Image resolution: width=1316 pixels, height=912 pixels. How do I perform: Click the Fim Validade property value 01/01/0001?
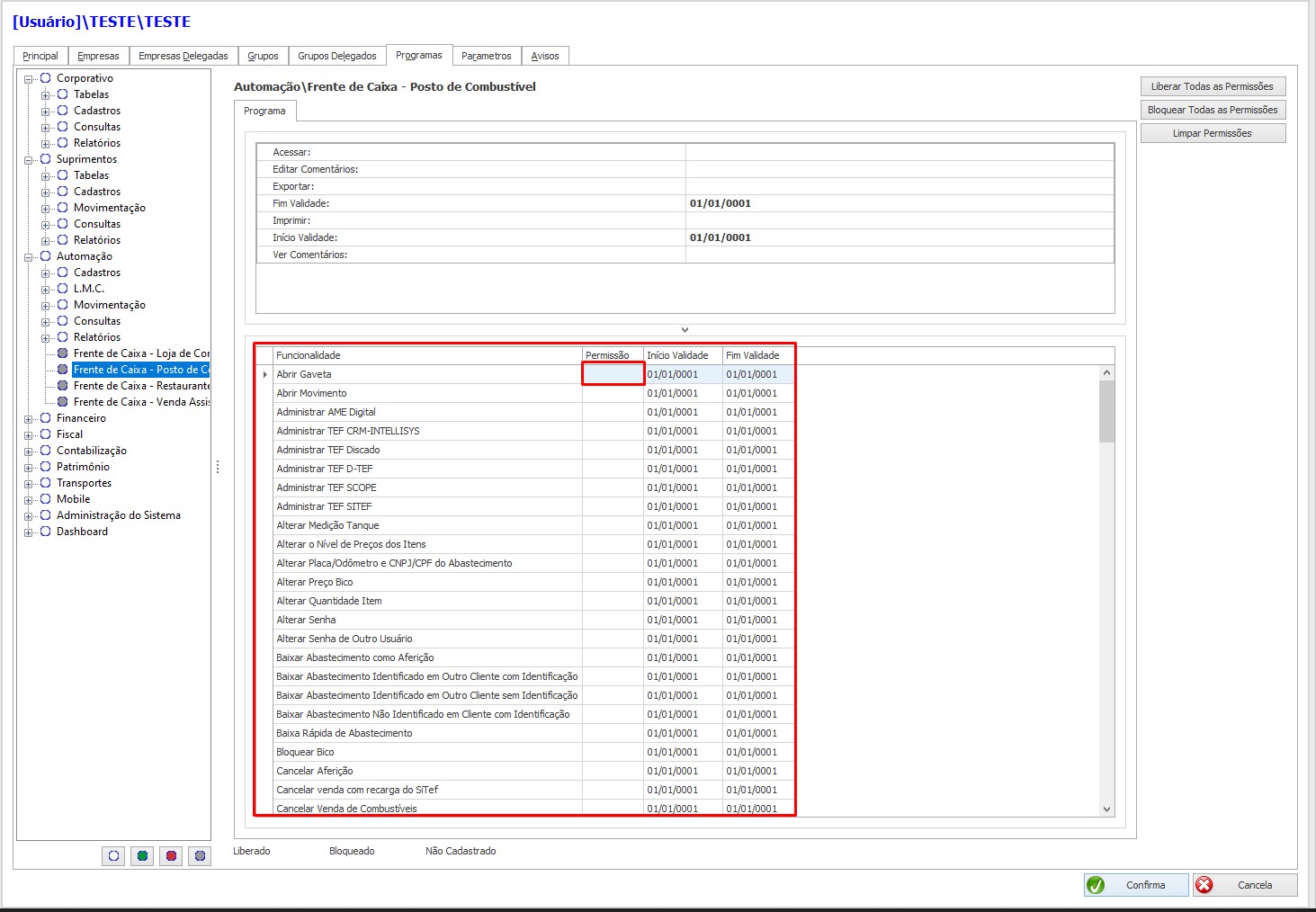[x=900, y=203]
